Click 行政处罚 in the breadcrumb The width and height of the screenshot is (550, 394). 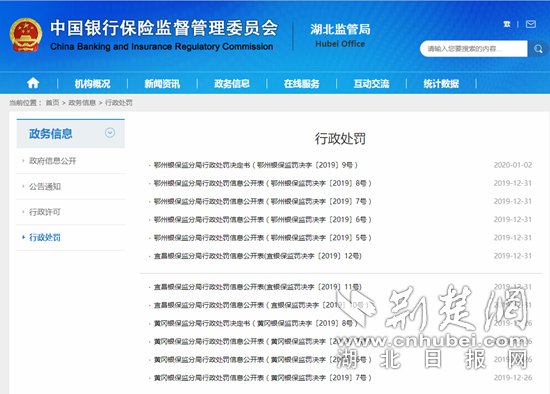pos(119,103)
